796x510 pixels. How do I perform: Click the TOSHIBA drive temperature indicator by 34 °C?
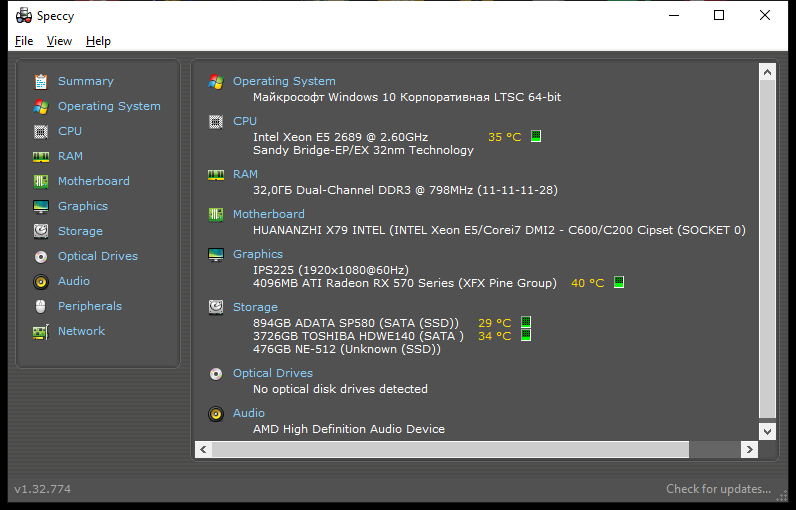[526, 335]
